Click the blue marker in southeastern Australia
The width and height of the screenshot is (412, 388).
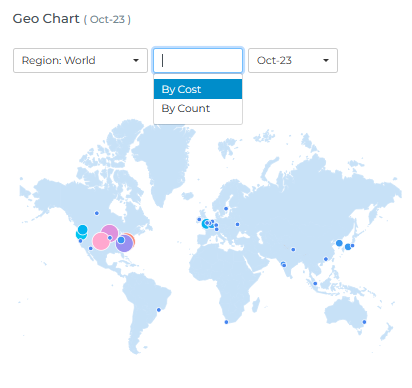(x=364, y=322)
